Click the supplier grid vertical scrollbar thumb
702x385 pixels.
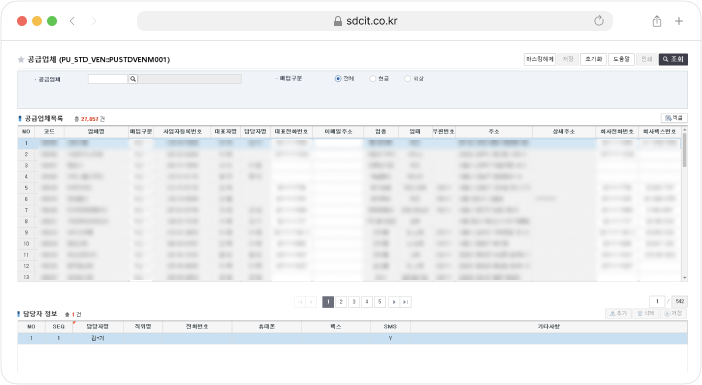point(685,151)
